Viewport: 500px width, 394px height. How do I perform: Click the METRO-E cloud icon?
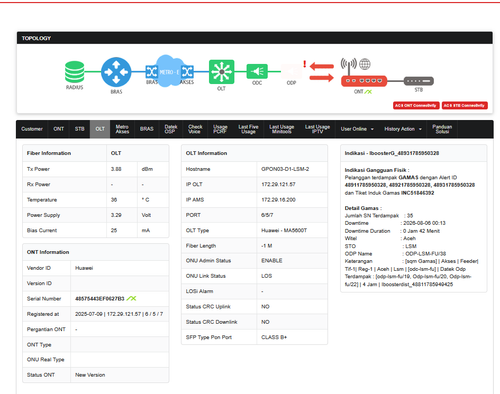(x=169, y=71)
